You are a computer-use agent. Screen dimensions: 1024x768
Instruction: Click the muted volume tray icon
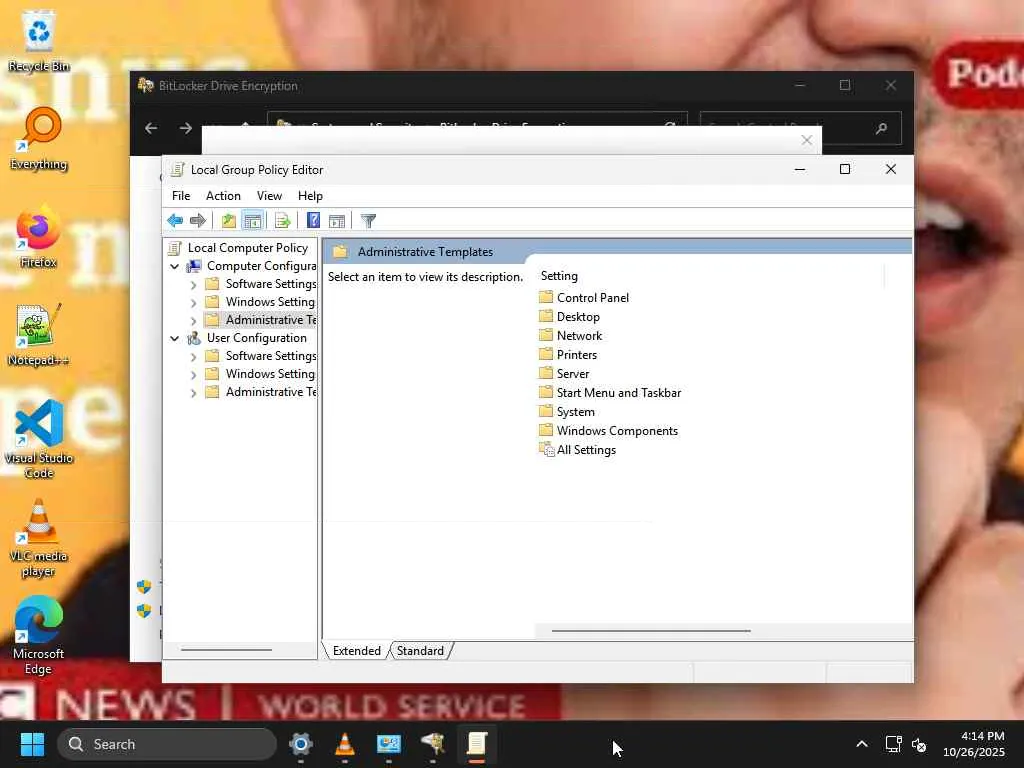(919, 744)
